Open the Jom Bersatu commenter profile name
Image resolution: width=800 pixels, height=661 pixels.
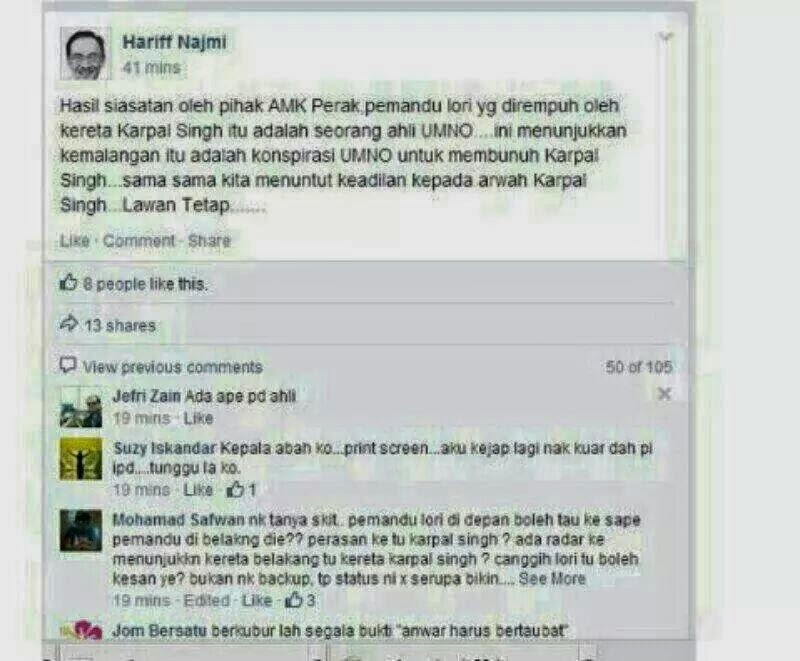point(159,631)
